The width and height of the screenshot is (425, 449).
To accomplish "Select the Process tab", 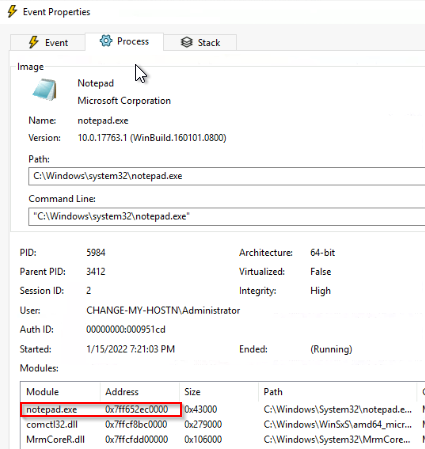I will [124, 41].
